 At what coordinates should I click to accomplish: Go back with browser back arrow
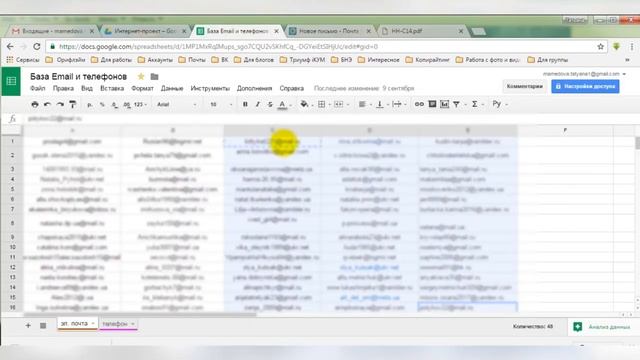[x=10, y=47]
